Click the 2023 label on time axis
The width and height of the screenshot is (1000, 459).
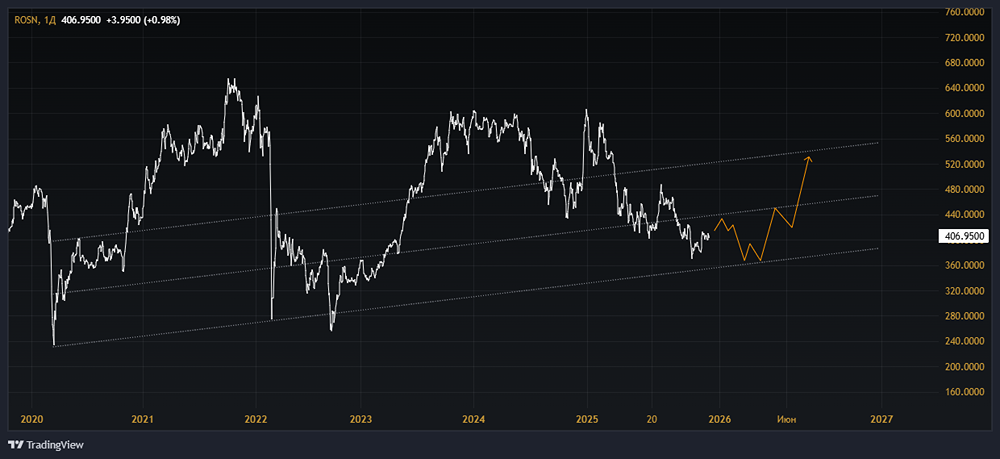360,419
